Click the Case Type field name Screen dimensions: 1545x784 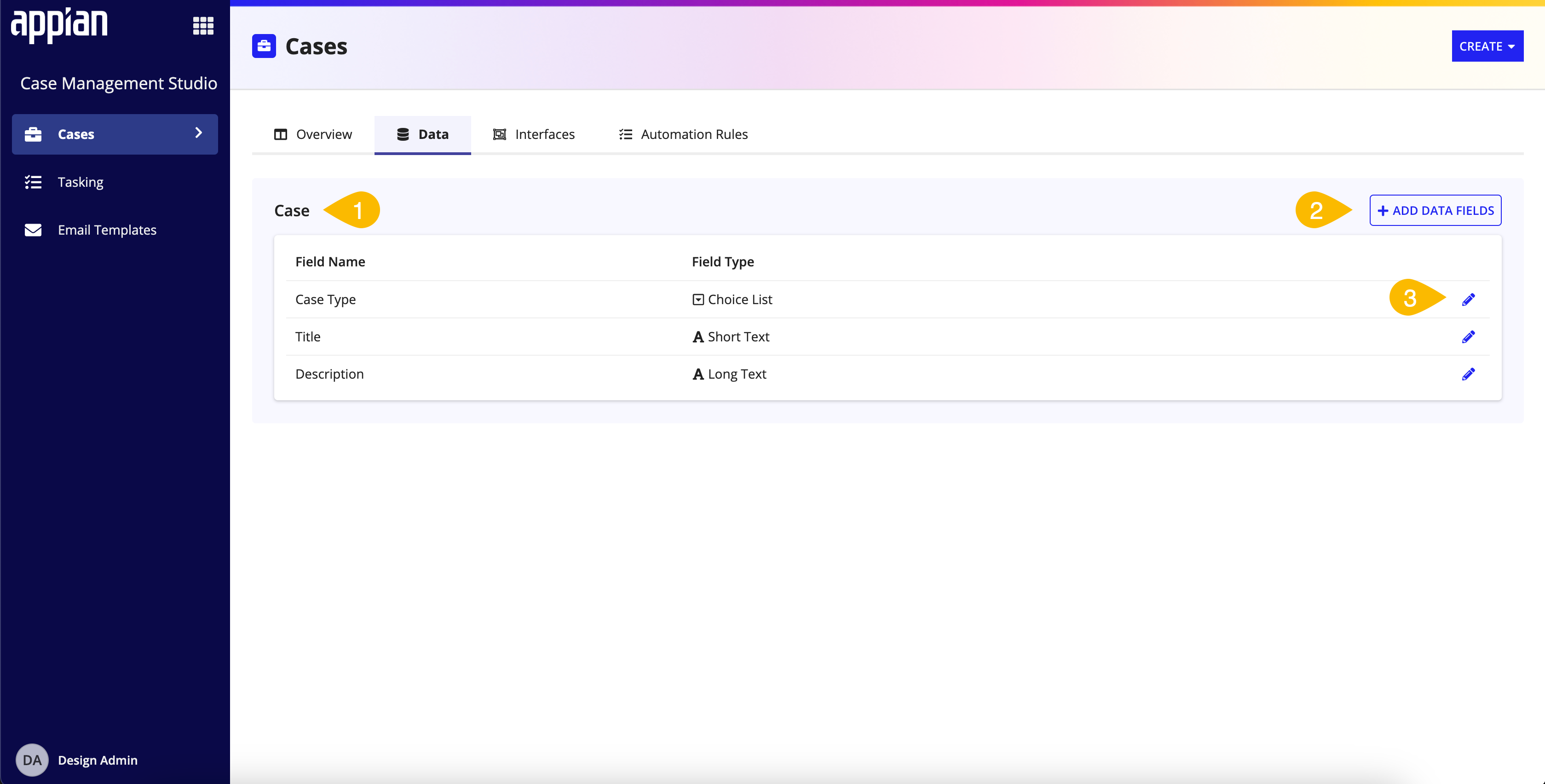pyautogui.click(x=325, y=300)
